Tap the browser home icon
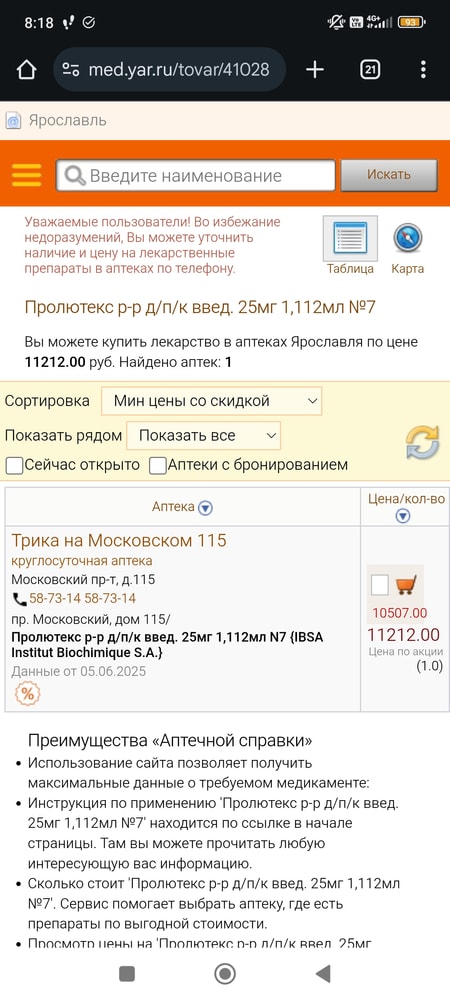 point(26,70)
